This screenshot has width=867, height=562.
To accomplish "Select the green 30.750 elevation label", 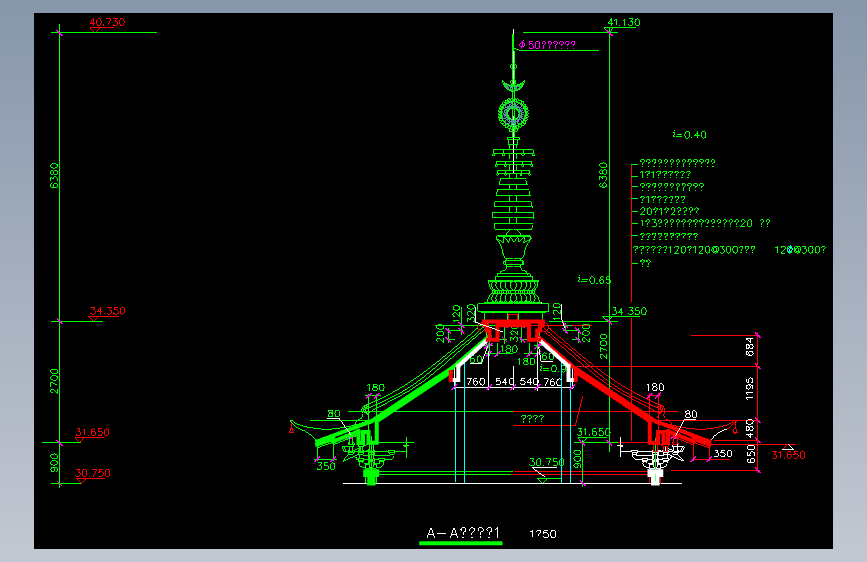I will pyautogui.click(x=547, y=462).
